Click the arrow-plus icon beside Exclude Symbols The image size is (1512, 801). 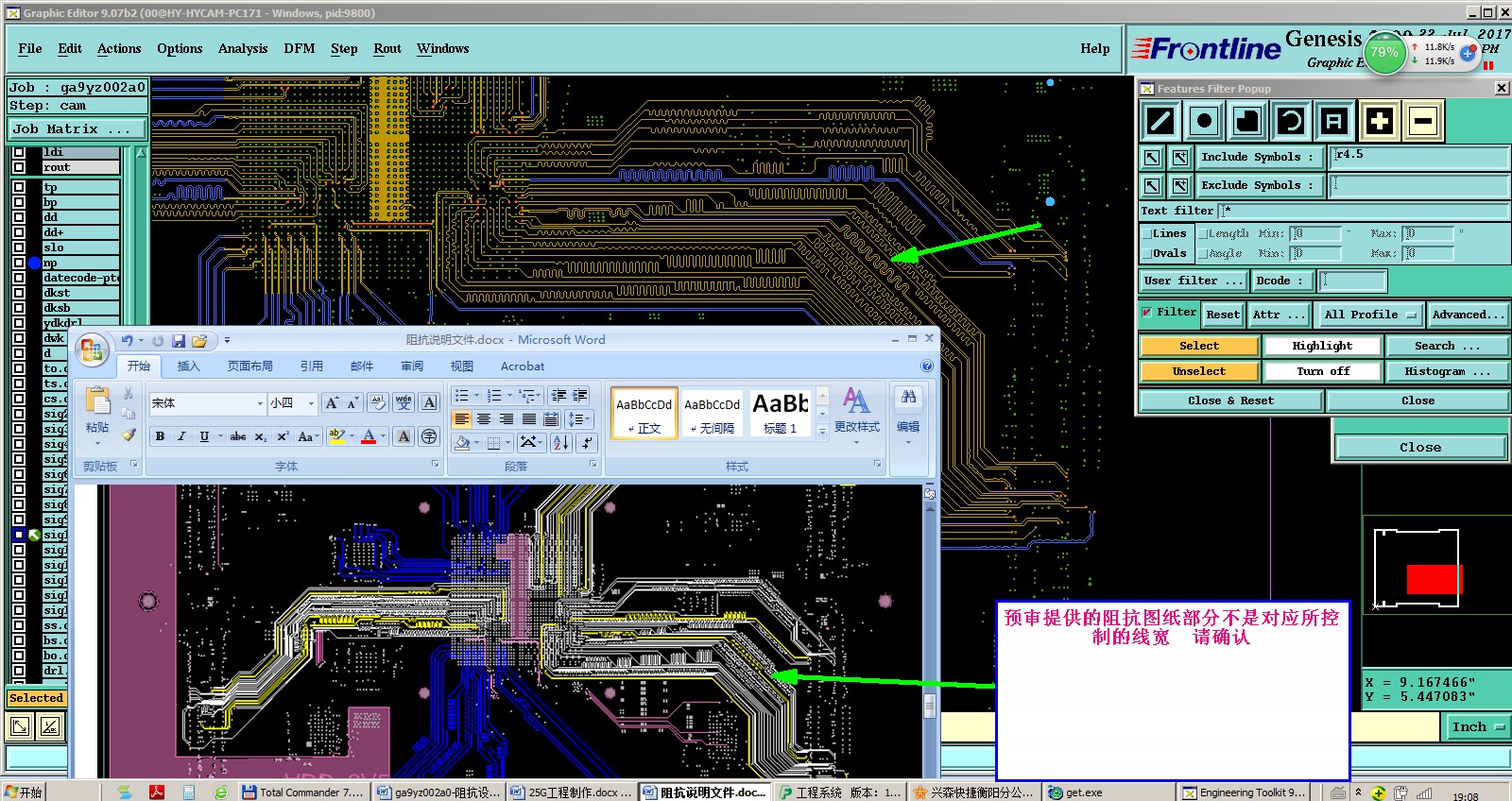[x=1180, y=185]
